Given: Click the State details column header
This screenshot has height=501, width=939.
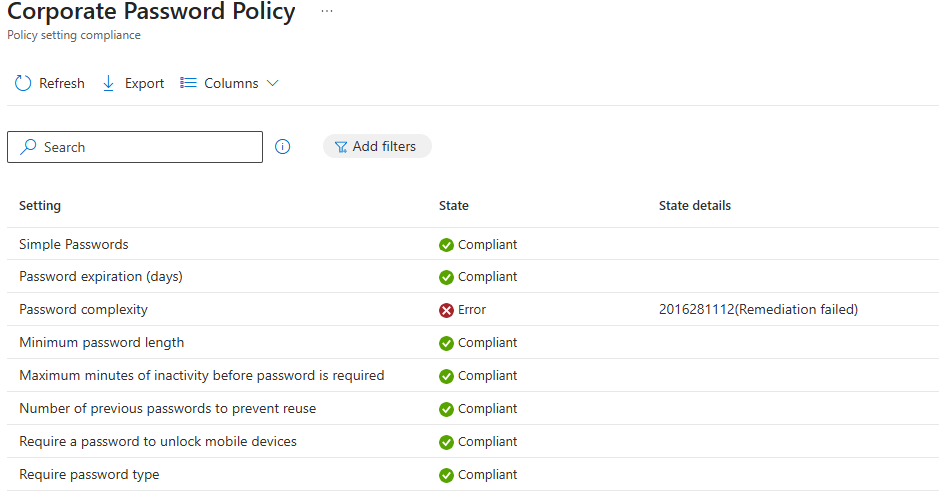Looking at the screenshot, I should (695, 206).
